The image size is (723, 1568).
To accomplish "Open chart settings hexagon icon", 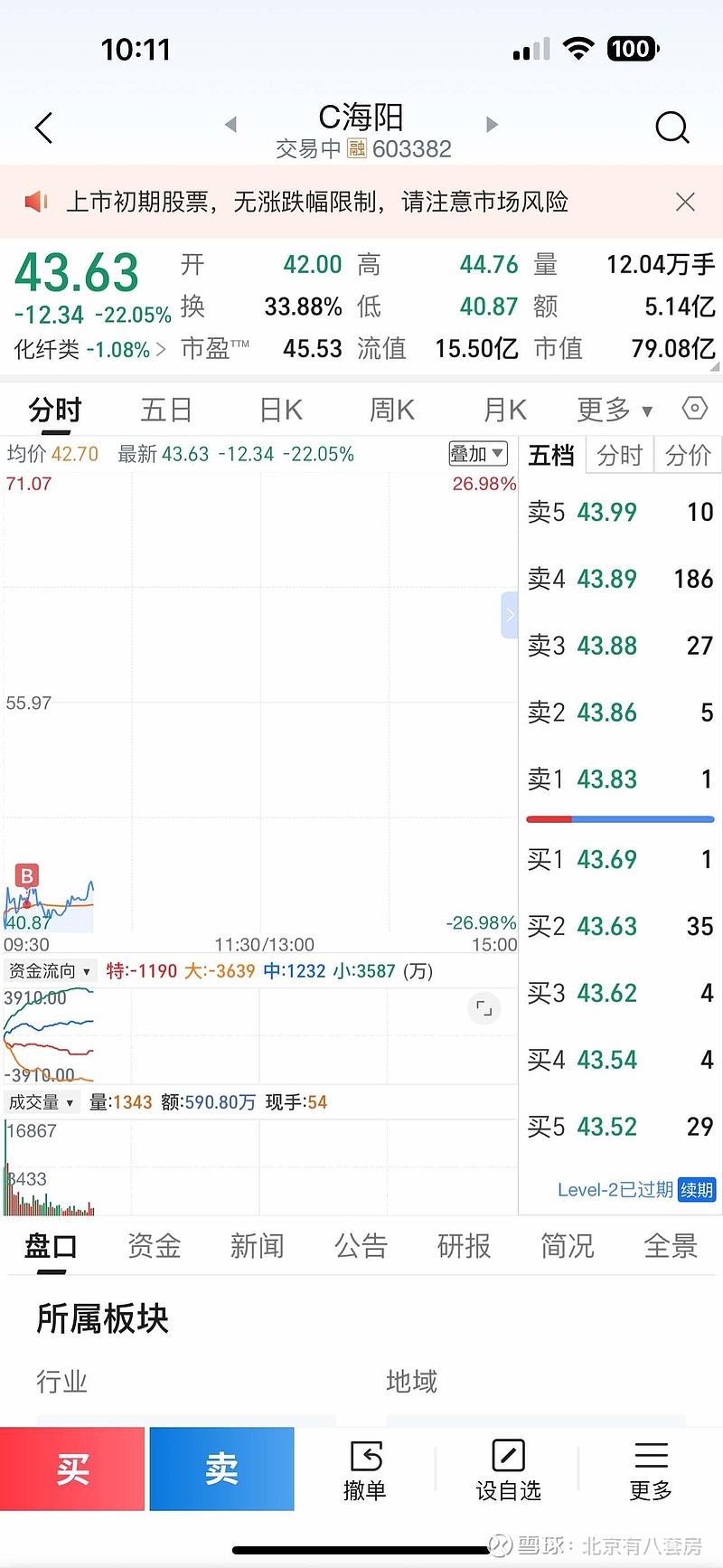I will click(x=694, y=409).
